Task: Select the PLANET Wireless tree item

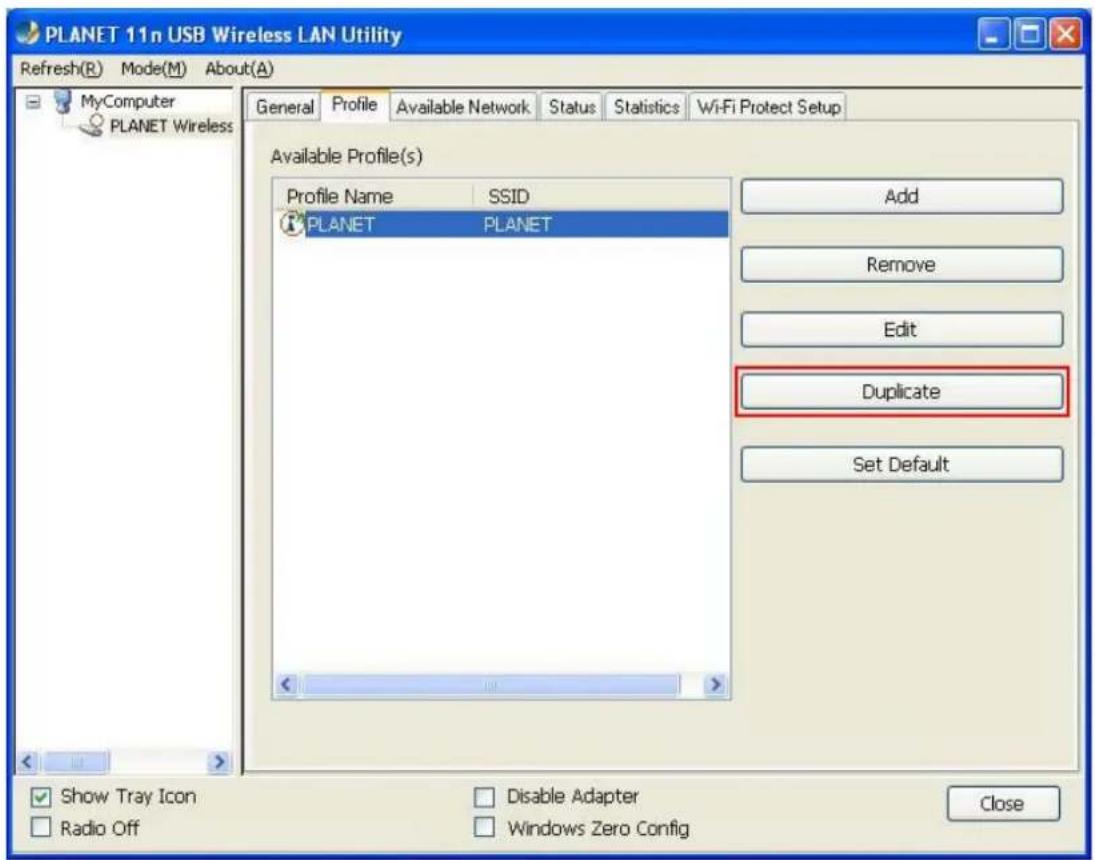Action: point(171,126)
